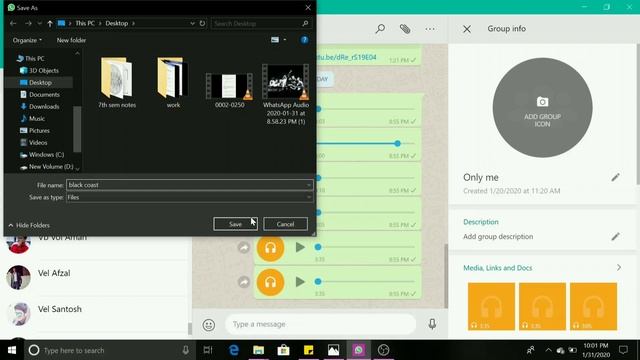Click Hide Folders in Save As dialog
The width and height of the screenshot is (640, 360).
[x=29, y=225]
